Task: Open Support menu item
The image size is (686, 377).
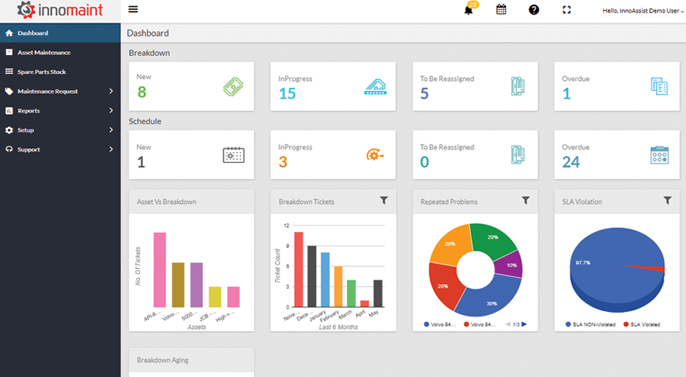Action: [60, 149]
